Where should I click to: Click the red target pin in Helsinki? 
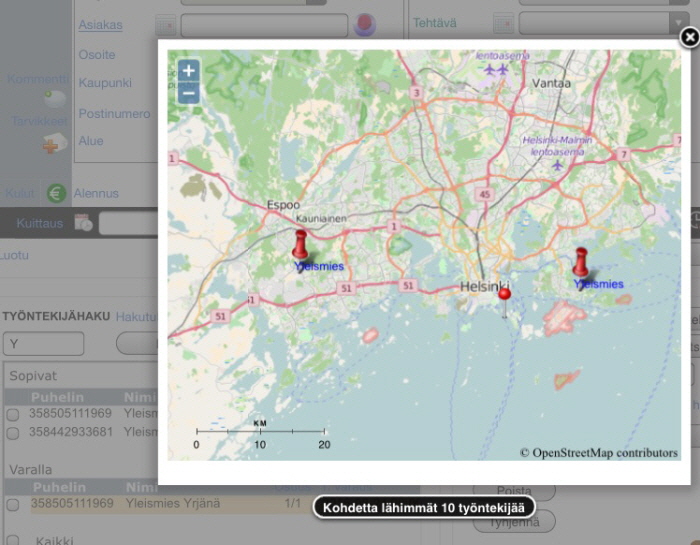pos(504,293)
